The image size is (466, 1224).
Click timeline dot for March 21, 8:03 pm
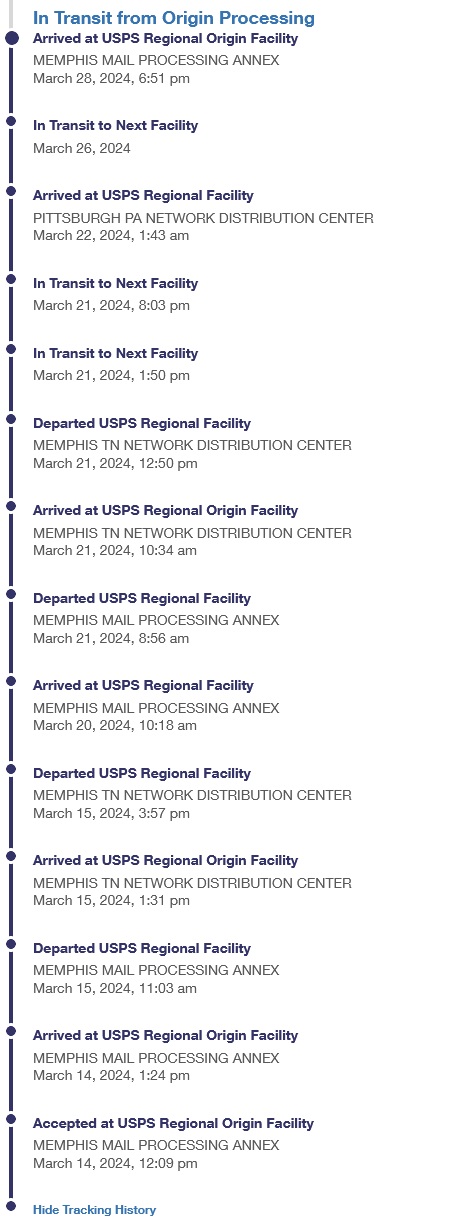click(x=11, y=279)
